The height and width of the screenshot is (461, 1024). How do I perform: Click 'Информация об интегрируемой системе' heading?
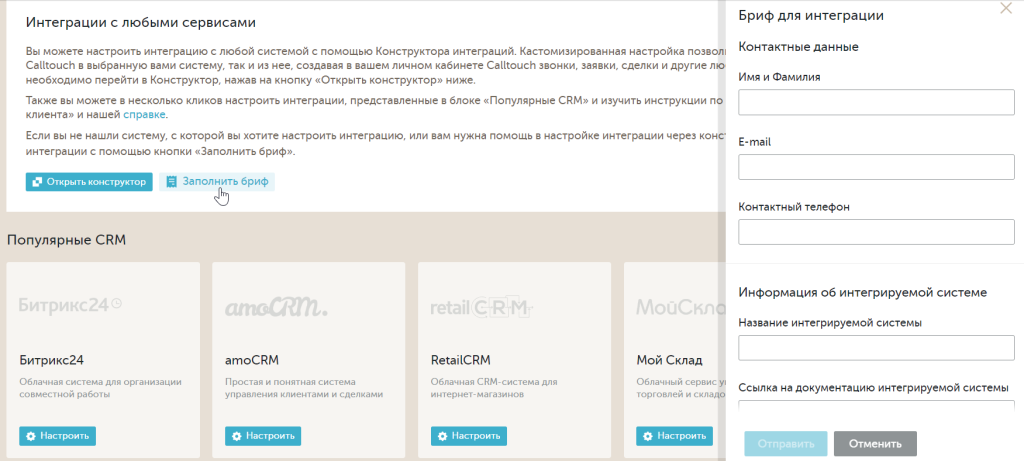[x=862, y=293]
